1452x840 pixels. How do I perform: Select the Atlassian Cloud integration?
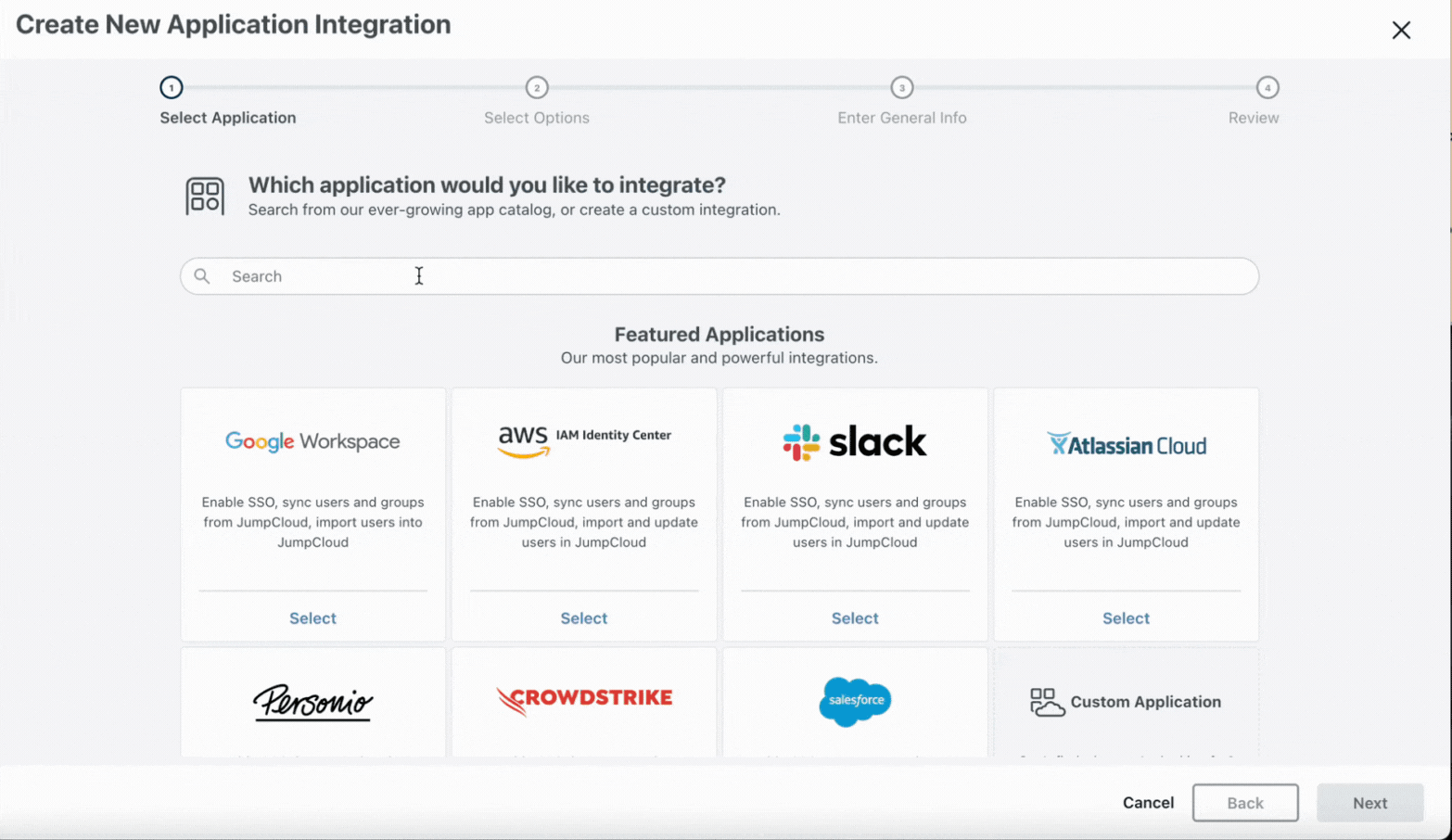(x=1125, y=617)
